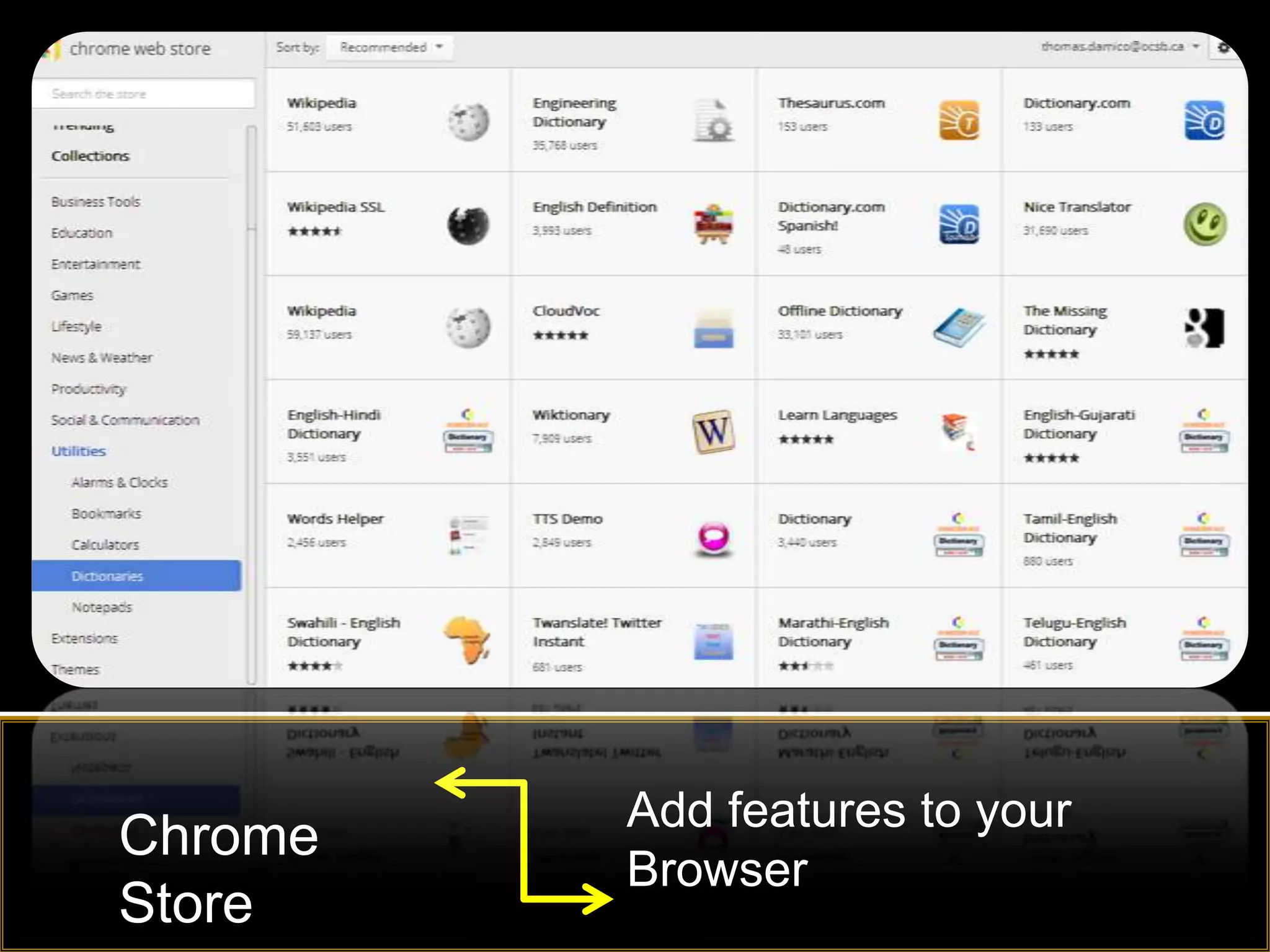Click the Tamil-English Dictionary icon
The image size is (1270, 952).
click(1204, 535)
